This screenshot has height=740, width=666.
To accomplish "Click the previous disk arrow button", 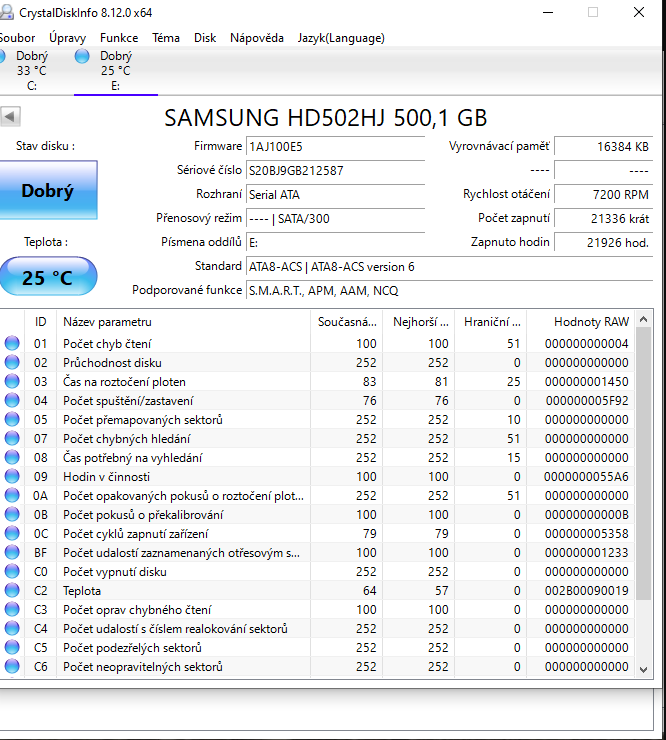I will coord(10,117).
